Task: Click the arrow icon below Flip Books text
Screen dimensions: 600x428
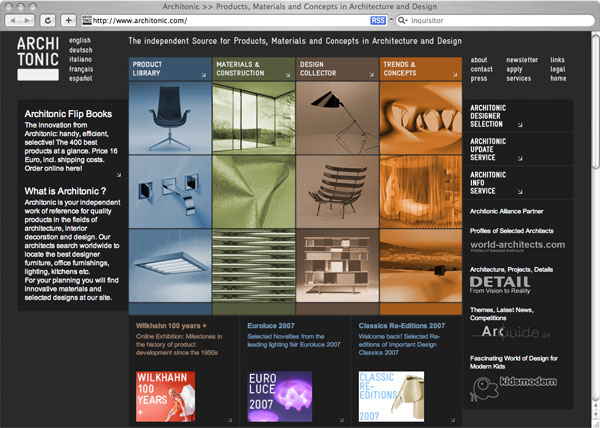Action: (x=119, y=175)
